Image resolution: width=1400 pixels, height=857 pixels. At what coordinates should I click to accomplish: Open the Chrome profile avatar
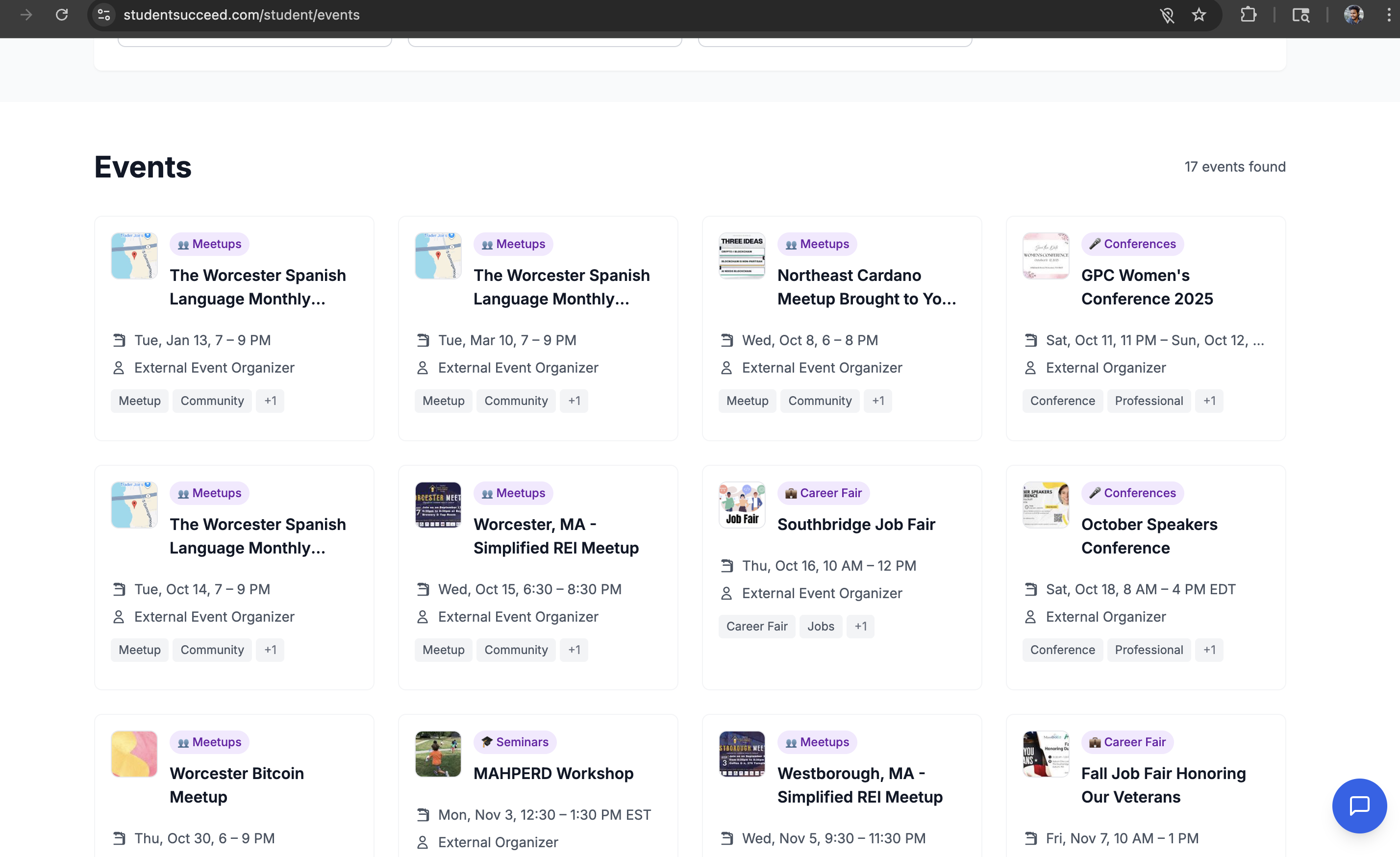tap(1353, 15)
